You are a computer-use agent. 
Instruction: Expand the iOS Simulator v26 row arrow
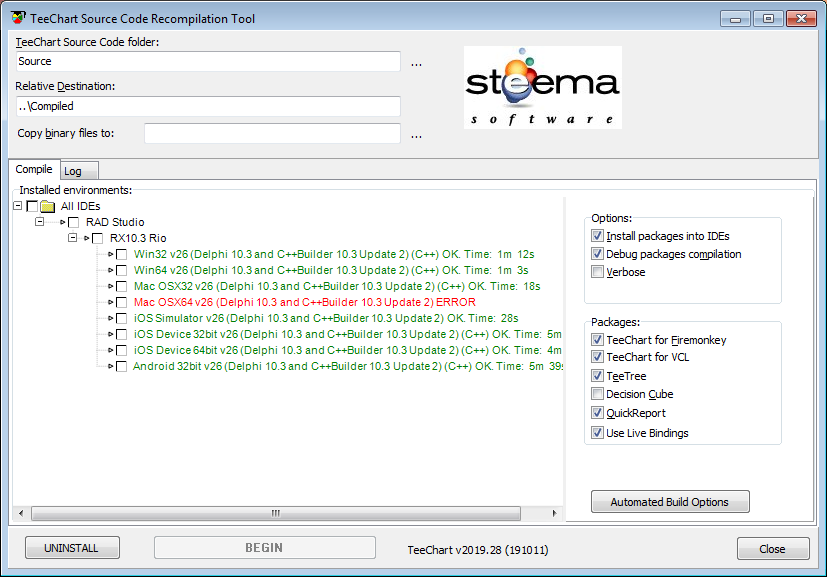110,318
